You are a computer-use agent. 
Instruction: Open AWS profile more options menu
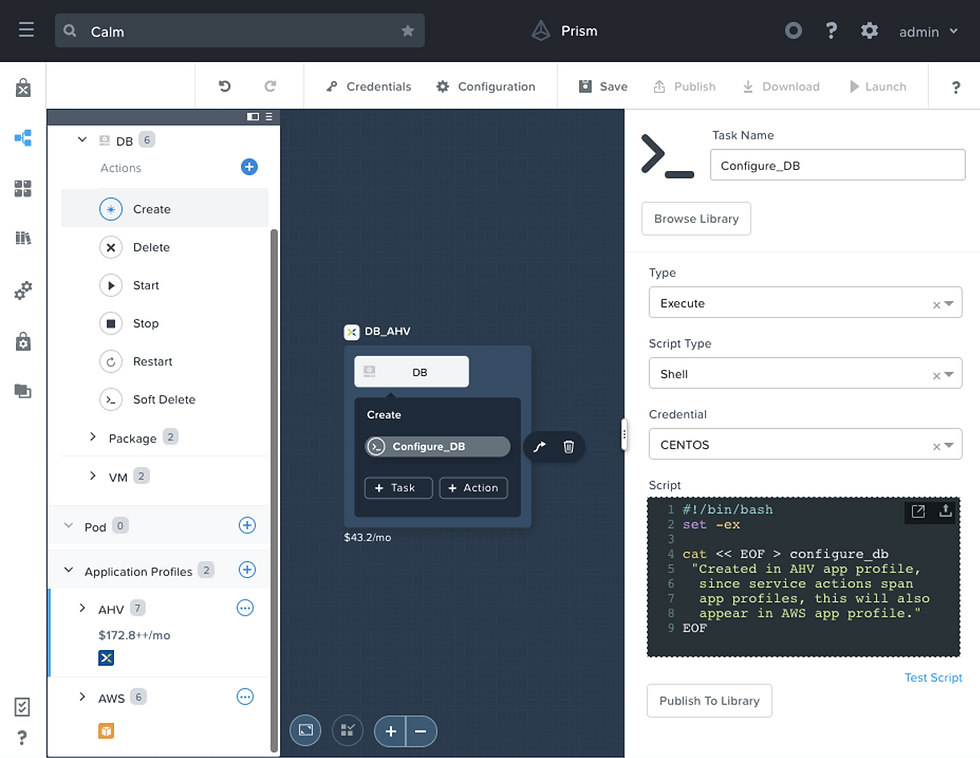tap(245, 696)
